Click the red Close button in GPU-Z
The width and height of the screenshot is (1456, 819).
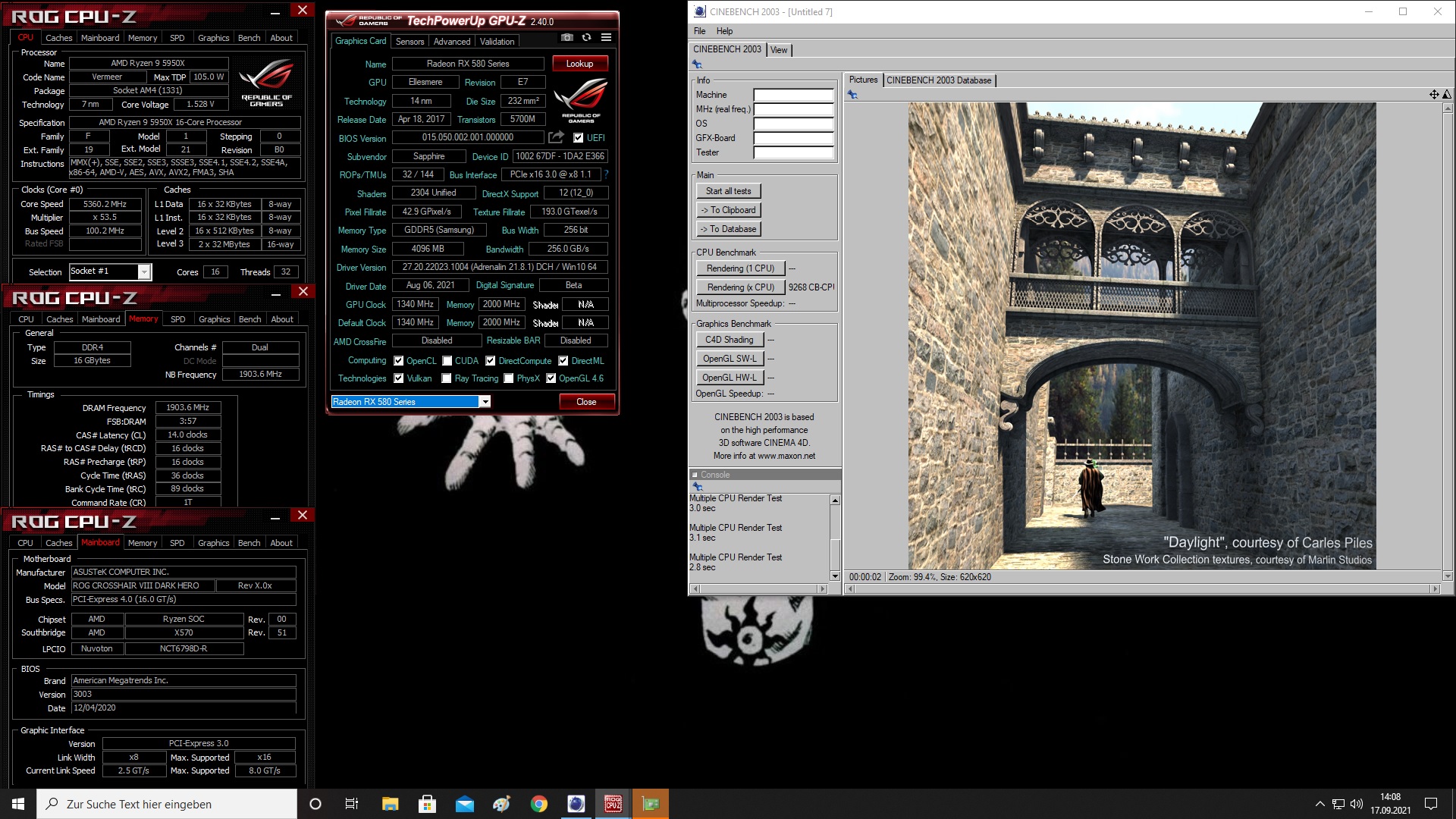586,402
